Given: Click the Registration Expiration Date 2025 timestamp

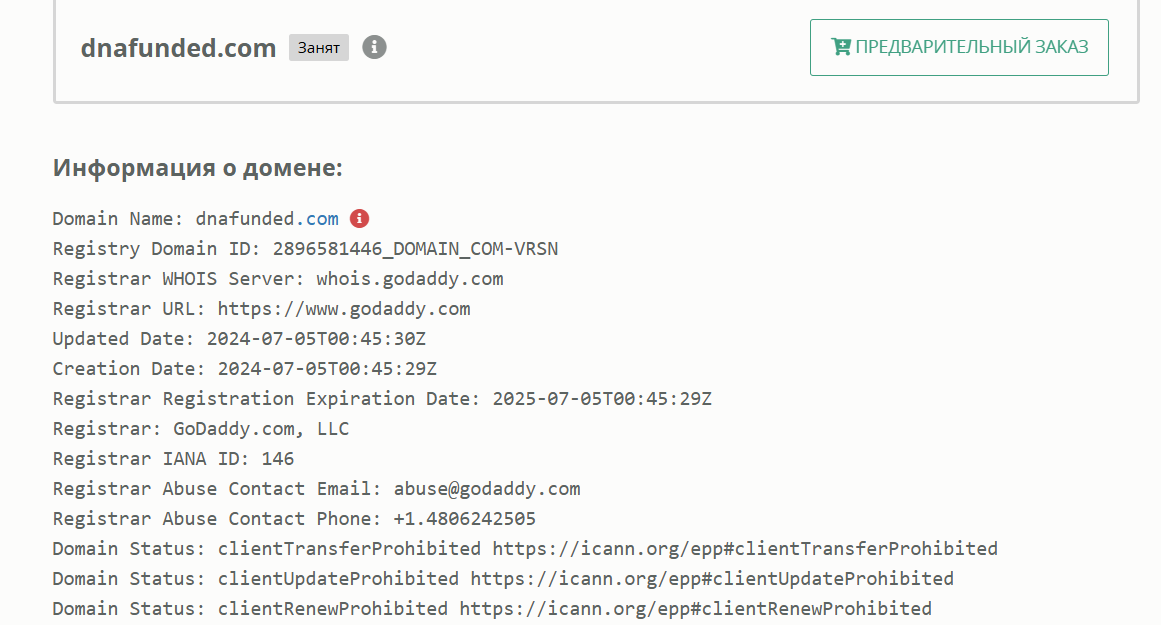Looking at the screenshot, I should point(602,398).
